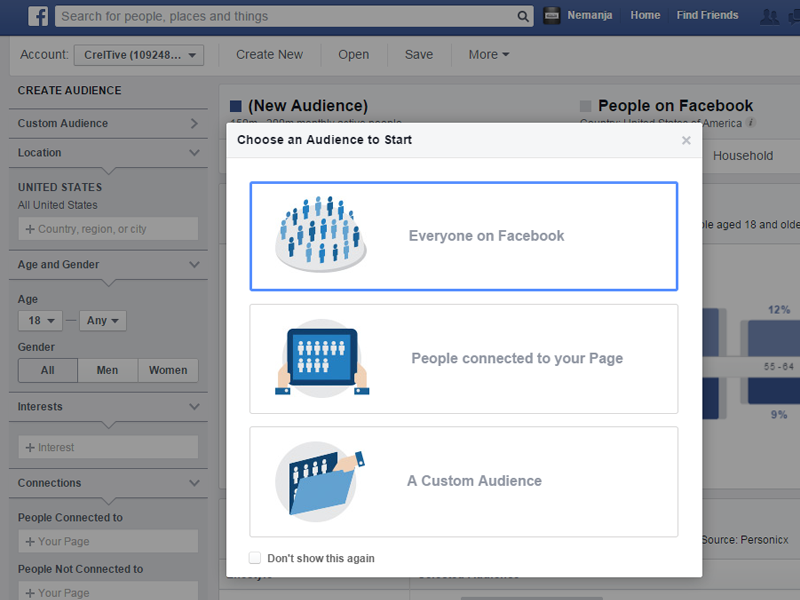Click the tablet illustration for Page connections

click(x=322, y=358)
